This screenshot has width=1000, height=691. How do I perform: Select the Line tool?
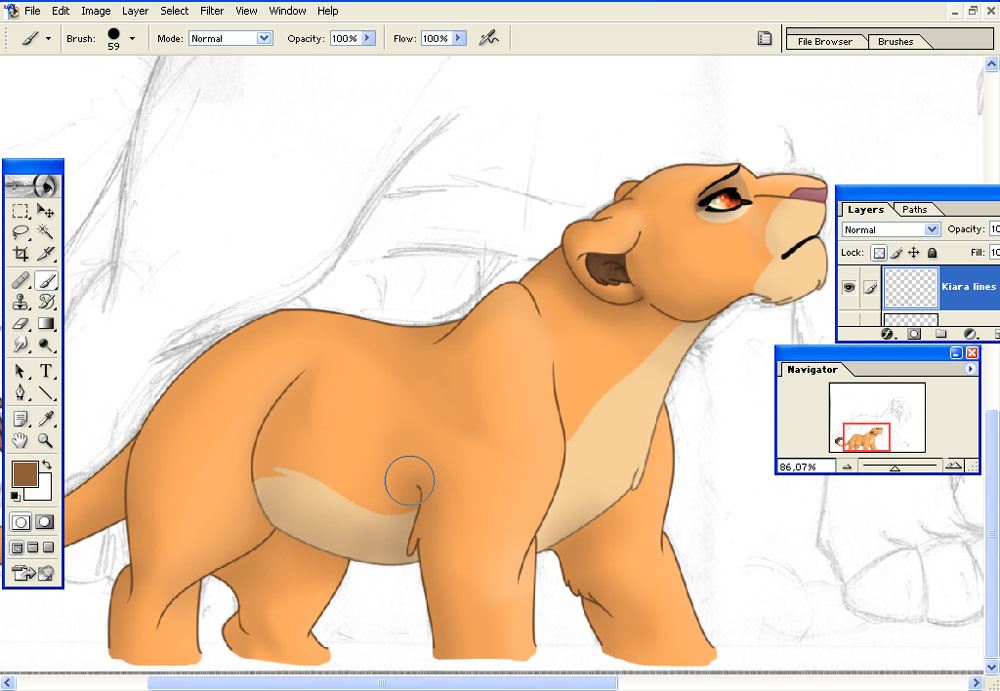click(x=45, y=392)
